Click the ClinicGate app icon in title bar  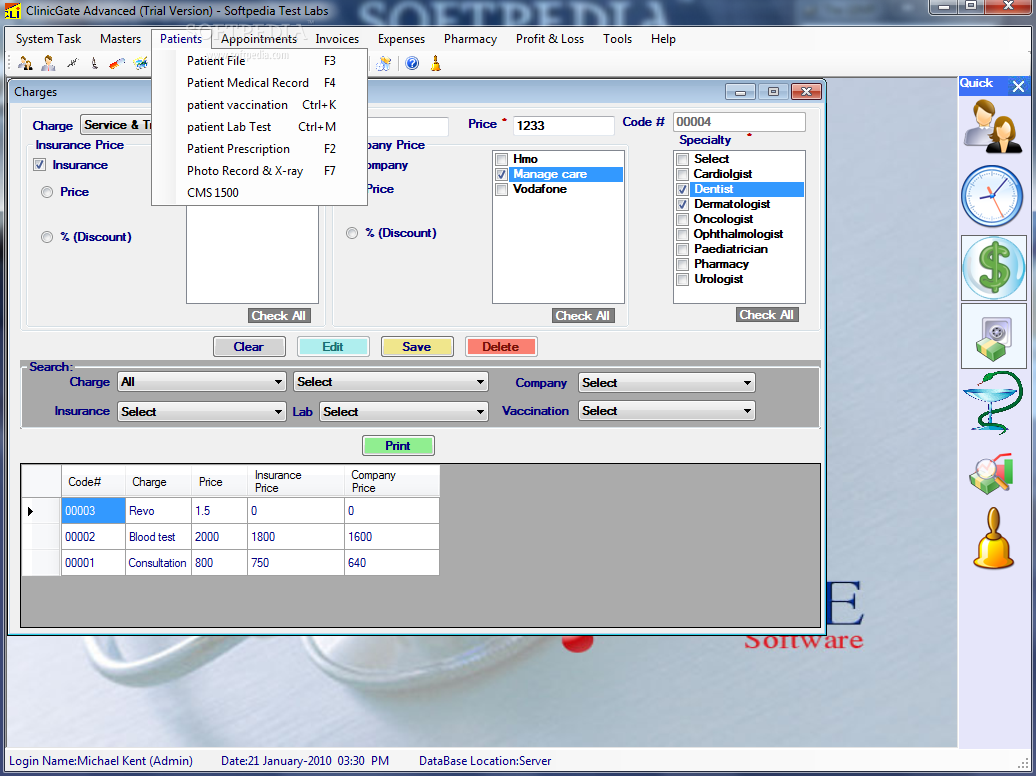[x=12, y=11]
